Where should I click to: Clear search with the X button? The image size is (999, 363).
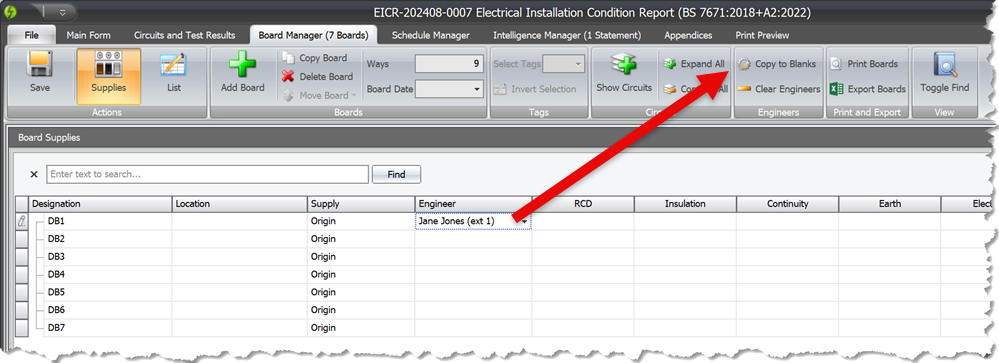(34, 174)
